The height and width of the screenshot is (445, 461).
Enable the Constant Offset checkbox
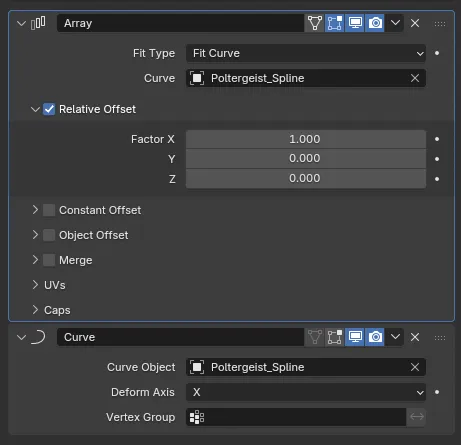coord(49,210)
